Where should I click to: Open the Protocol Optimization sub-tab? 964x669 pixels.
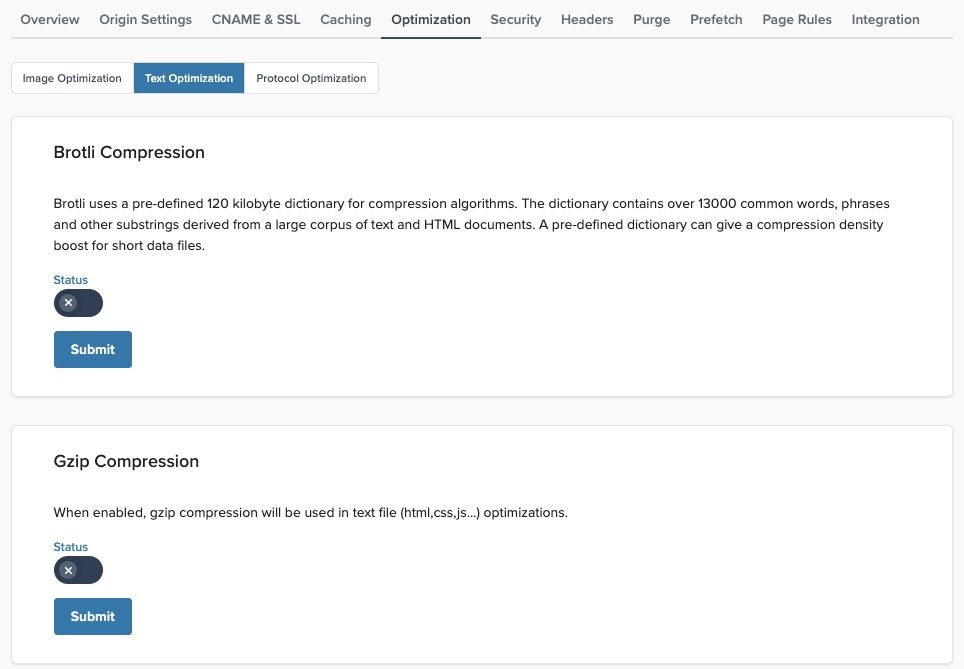click(311, 78)
